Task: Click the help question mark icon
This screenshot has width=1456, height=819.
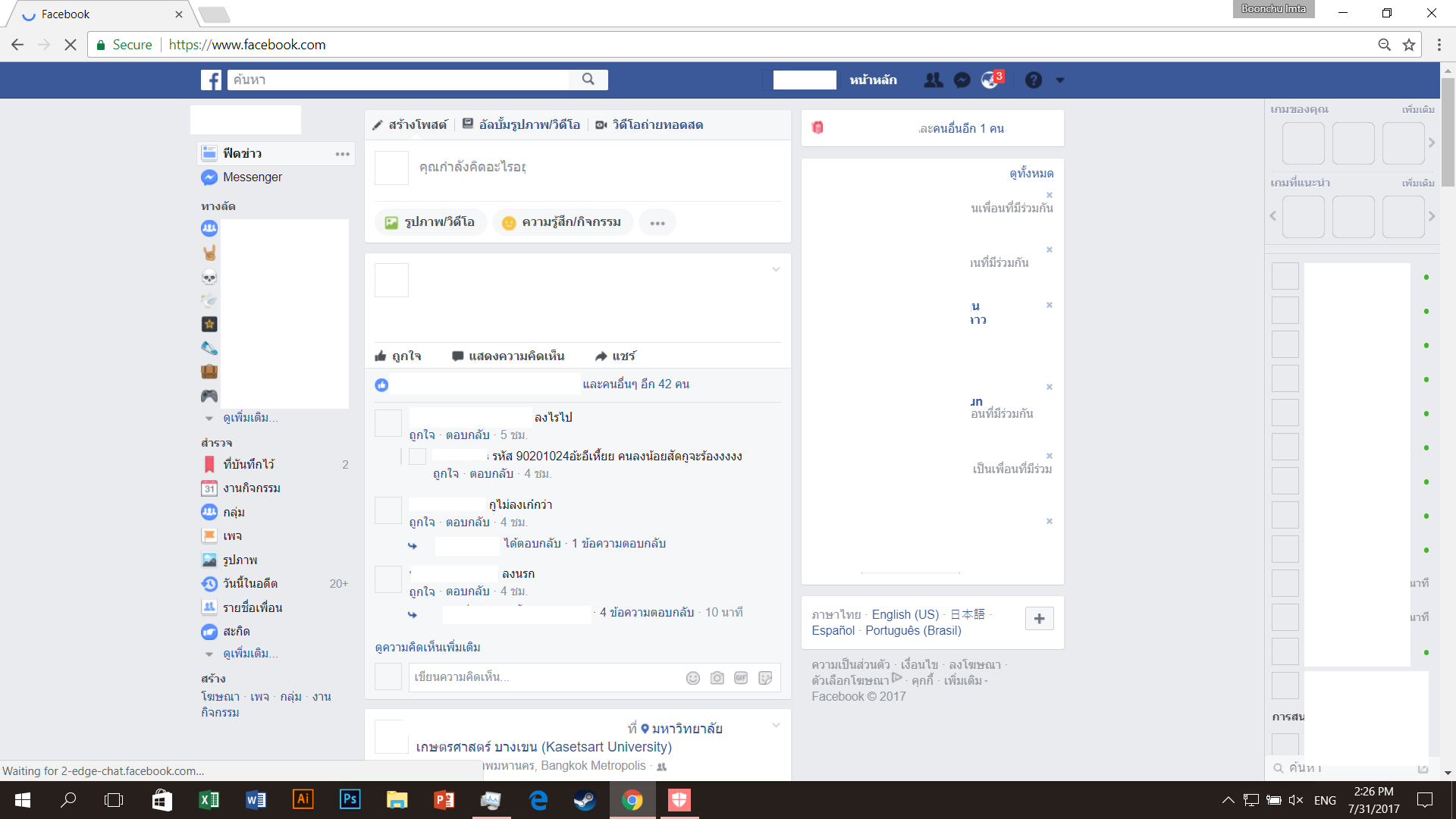Action: tap(1033, 80)
